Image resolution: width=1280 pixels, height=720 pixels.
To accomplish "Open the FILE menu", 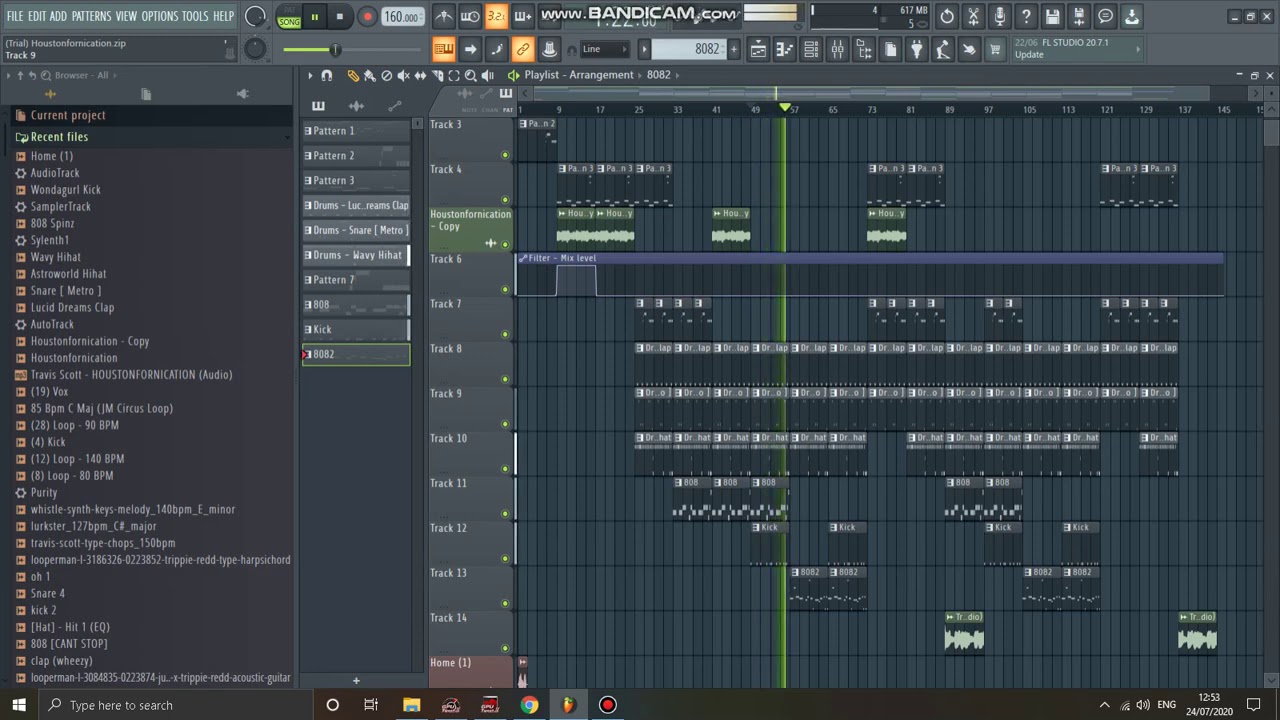I will click(15, 16).
